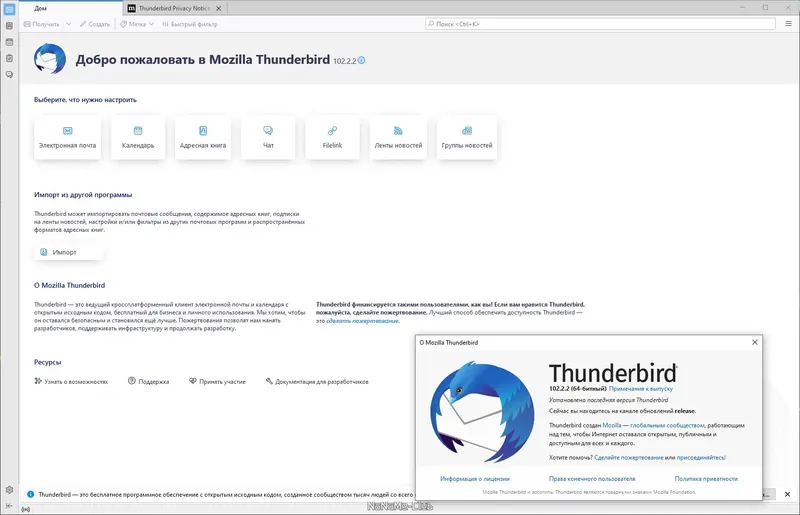Viewport: 800px width, 515px height.
Task: Open сделать пожертвование donation link
Action: coord(363,321)
